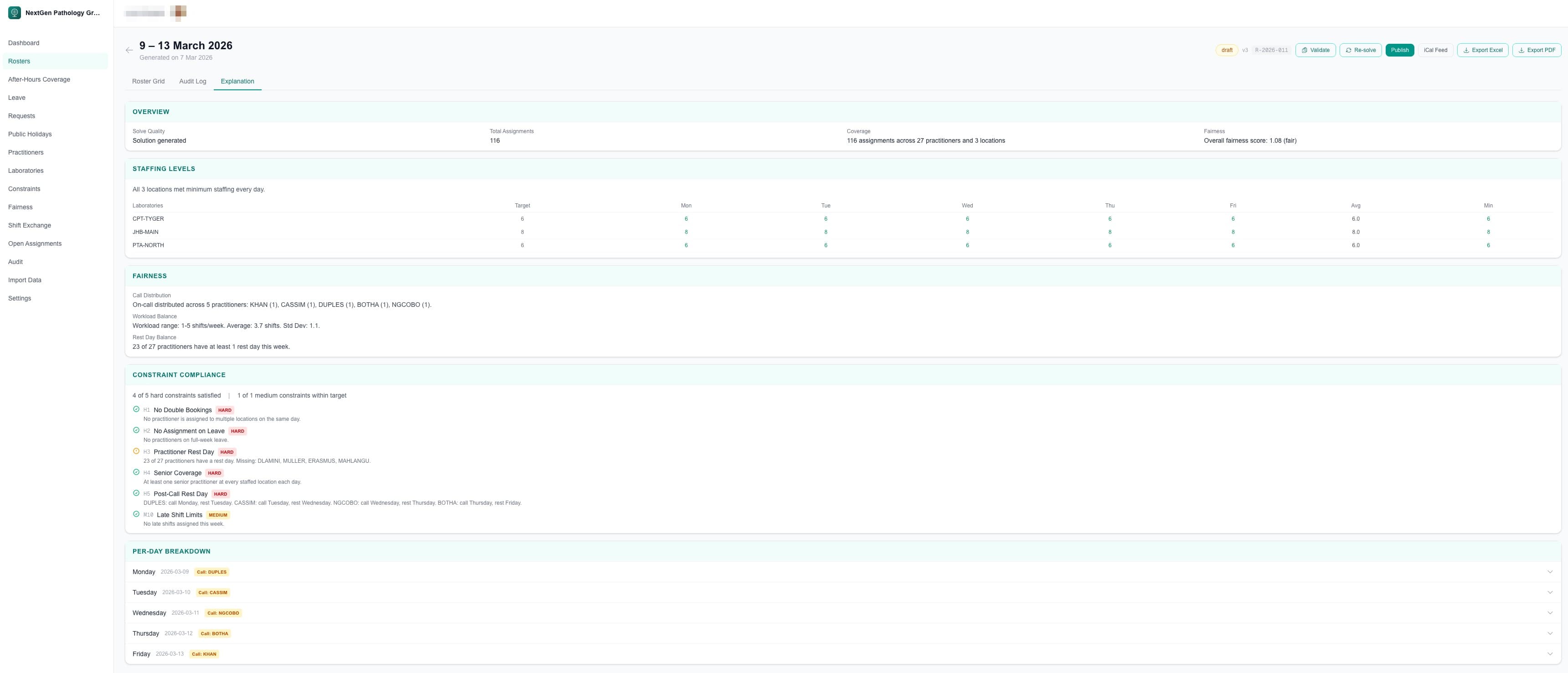This screenshot has height=673, width=1568.
Task: Select the Explanation tab
Action: (237, 82)
